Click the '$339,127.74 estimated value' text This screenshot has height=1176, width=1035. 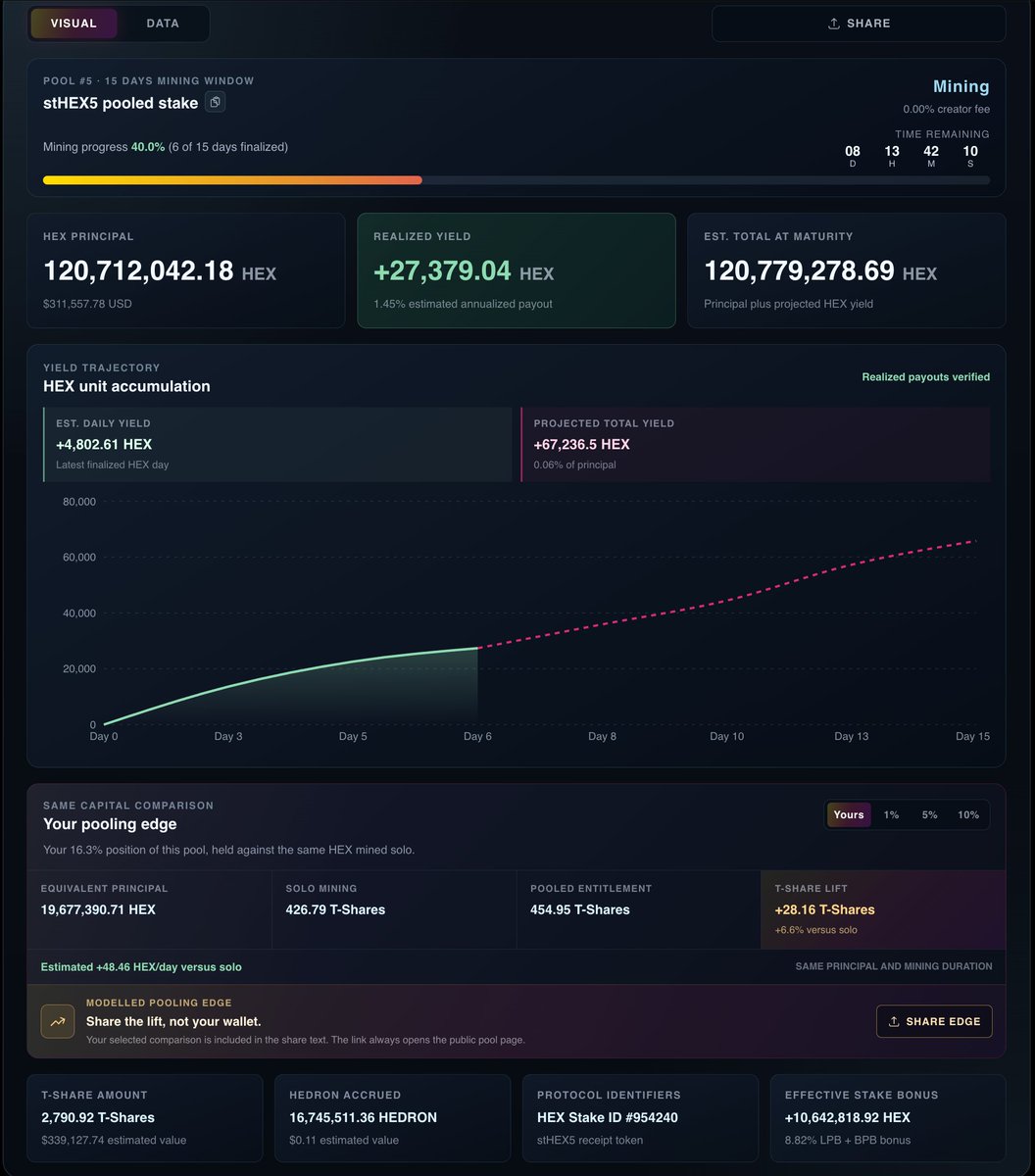(x=114, y=1140)
